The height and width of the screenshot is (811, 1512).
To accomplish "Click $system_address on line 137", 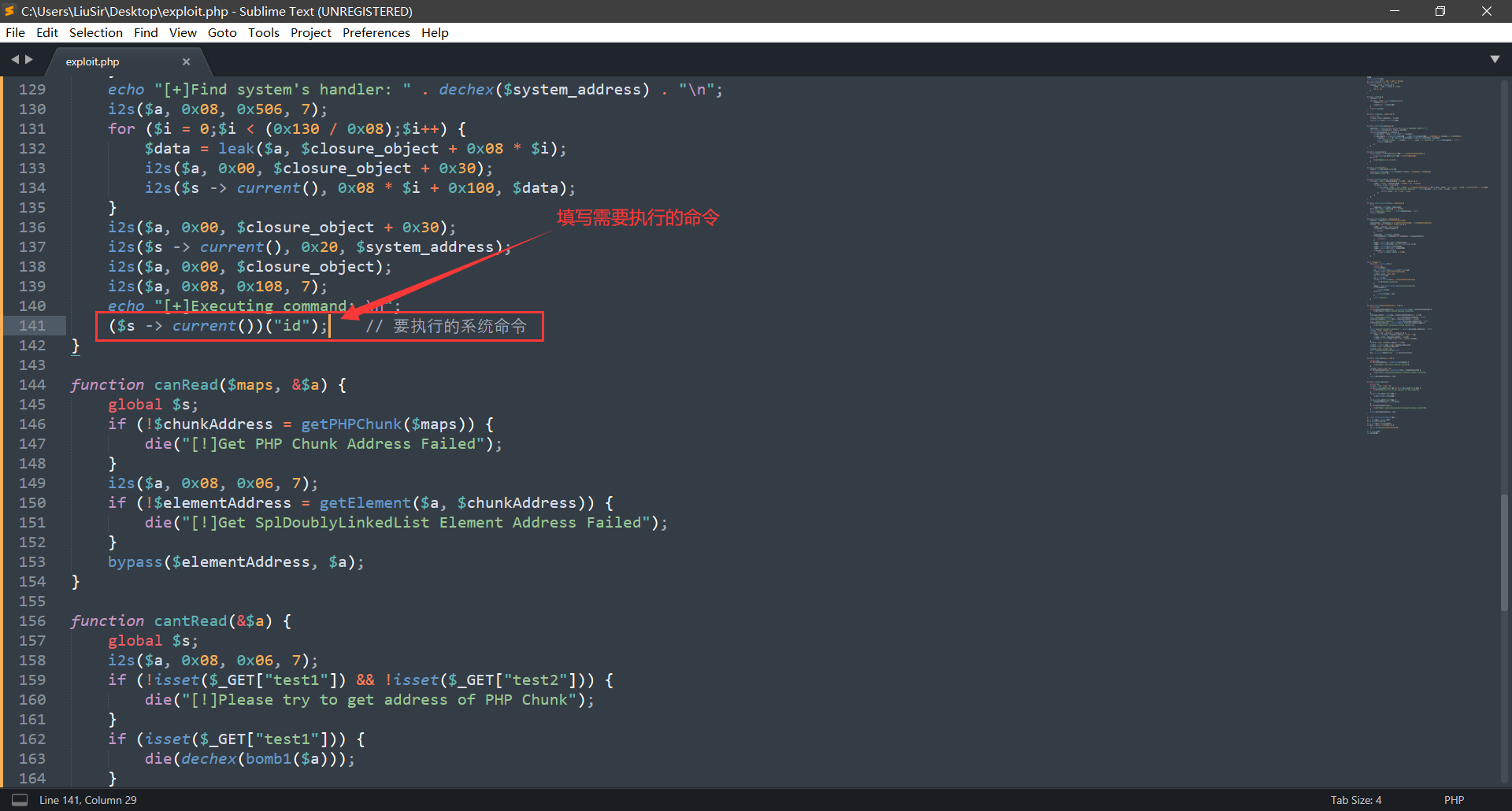I will 424,247.
